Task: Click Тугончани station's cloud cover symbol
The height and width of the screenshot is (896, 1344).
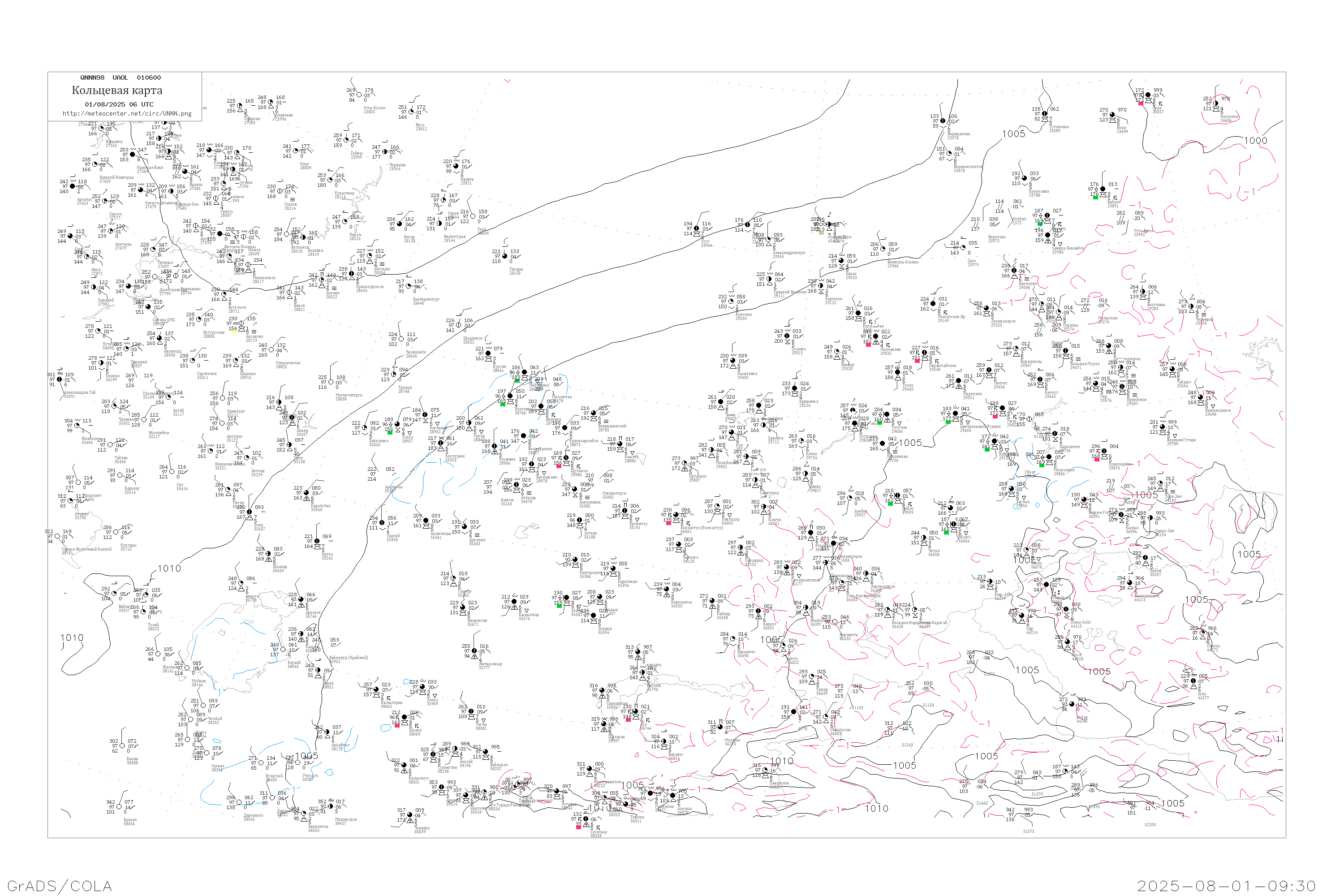Action: pyautogui.click(x=1045, y=114)
